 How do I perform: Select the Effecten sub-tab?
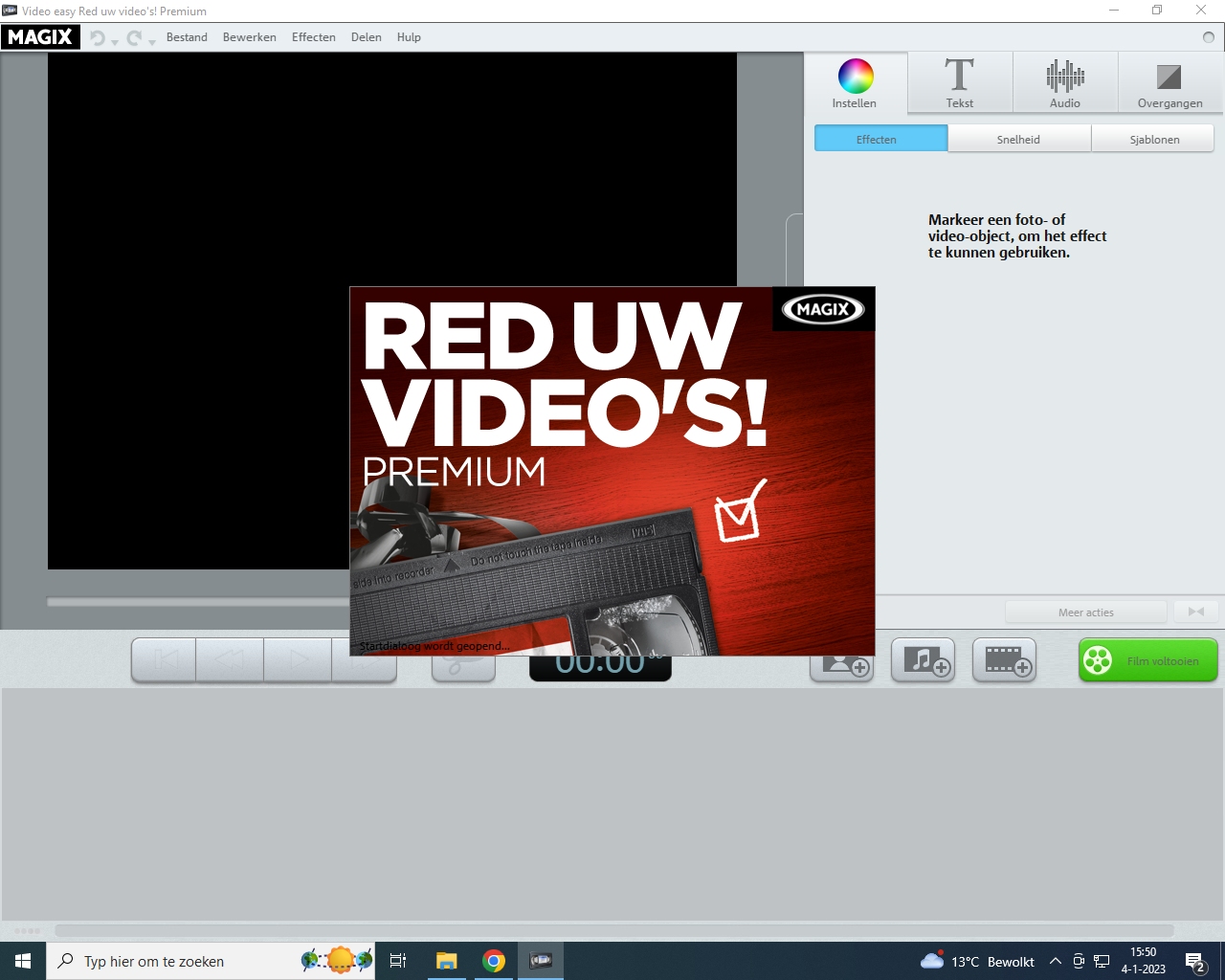click(x=880, y=139)
